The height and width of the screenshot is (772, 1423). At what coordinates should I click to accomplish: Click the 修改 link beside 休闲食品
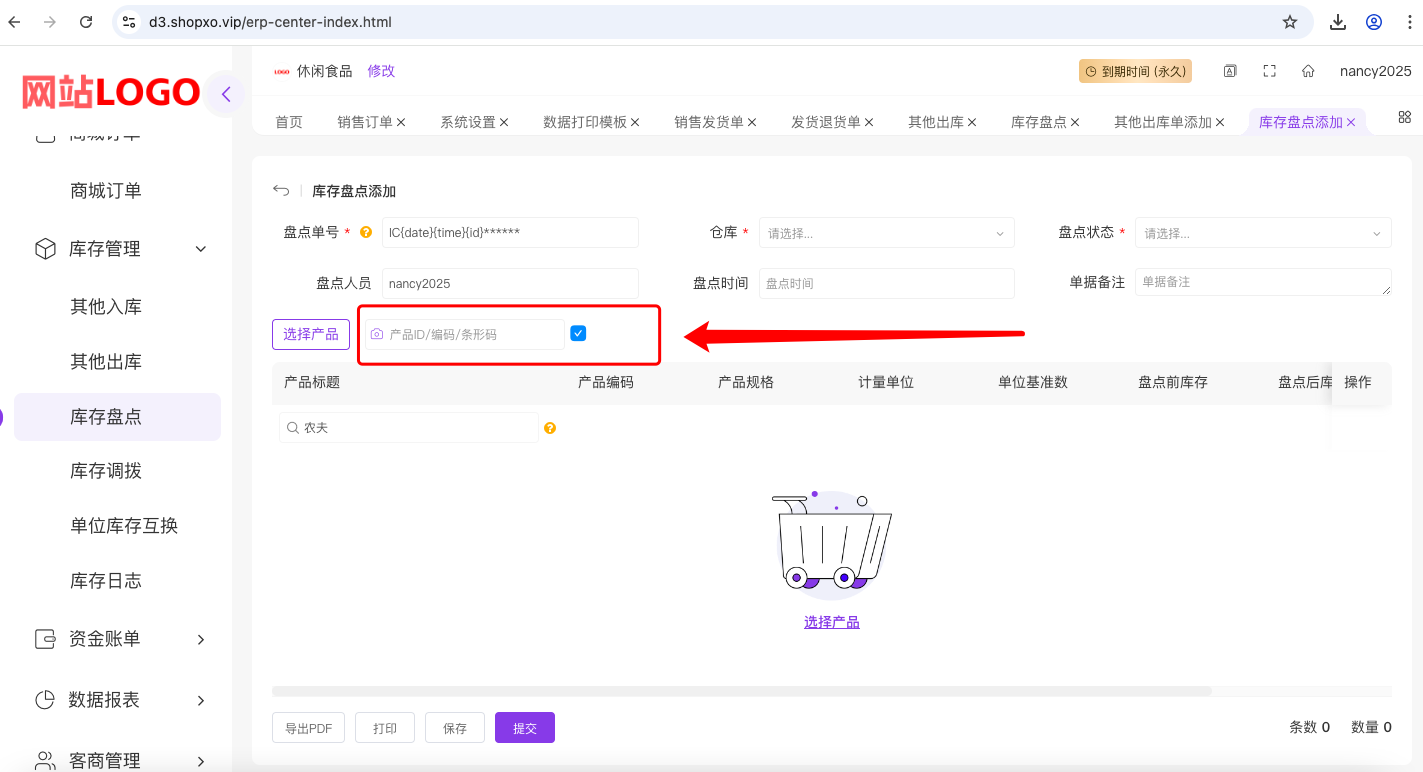click(x=381, y=71)
